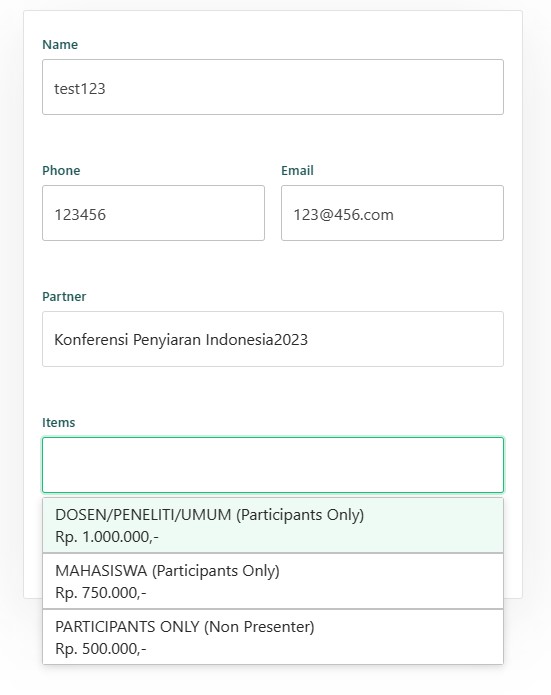551x695 pixels.
Task: Click the Name label
Action: pos(60,44)
